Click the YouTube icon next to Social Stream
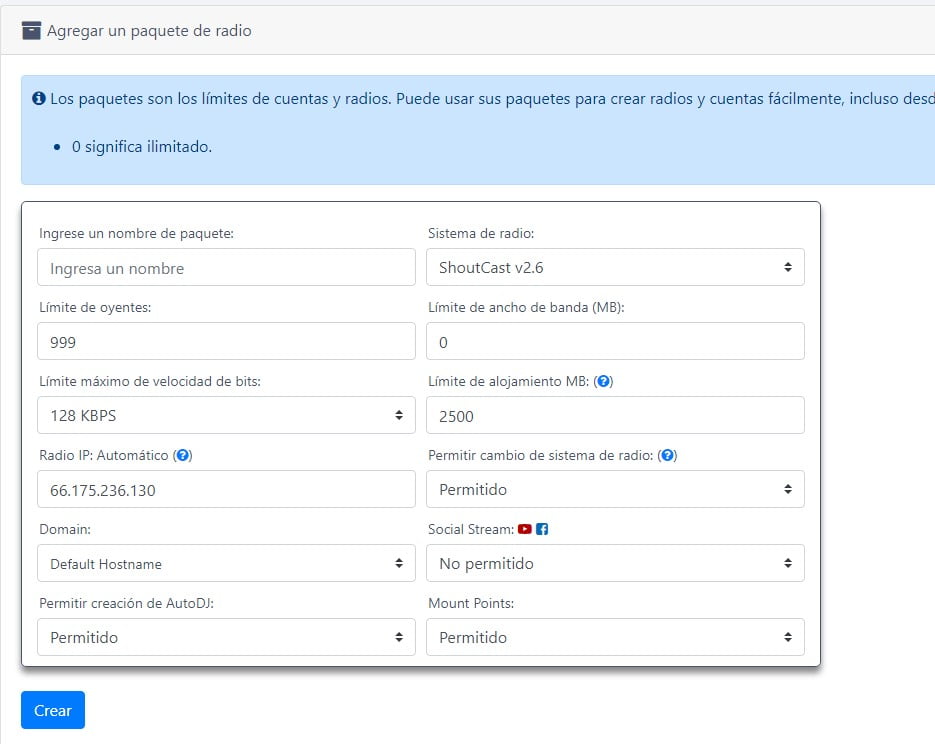 tap(525, 529)
